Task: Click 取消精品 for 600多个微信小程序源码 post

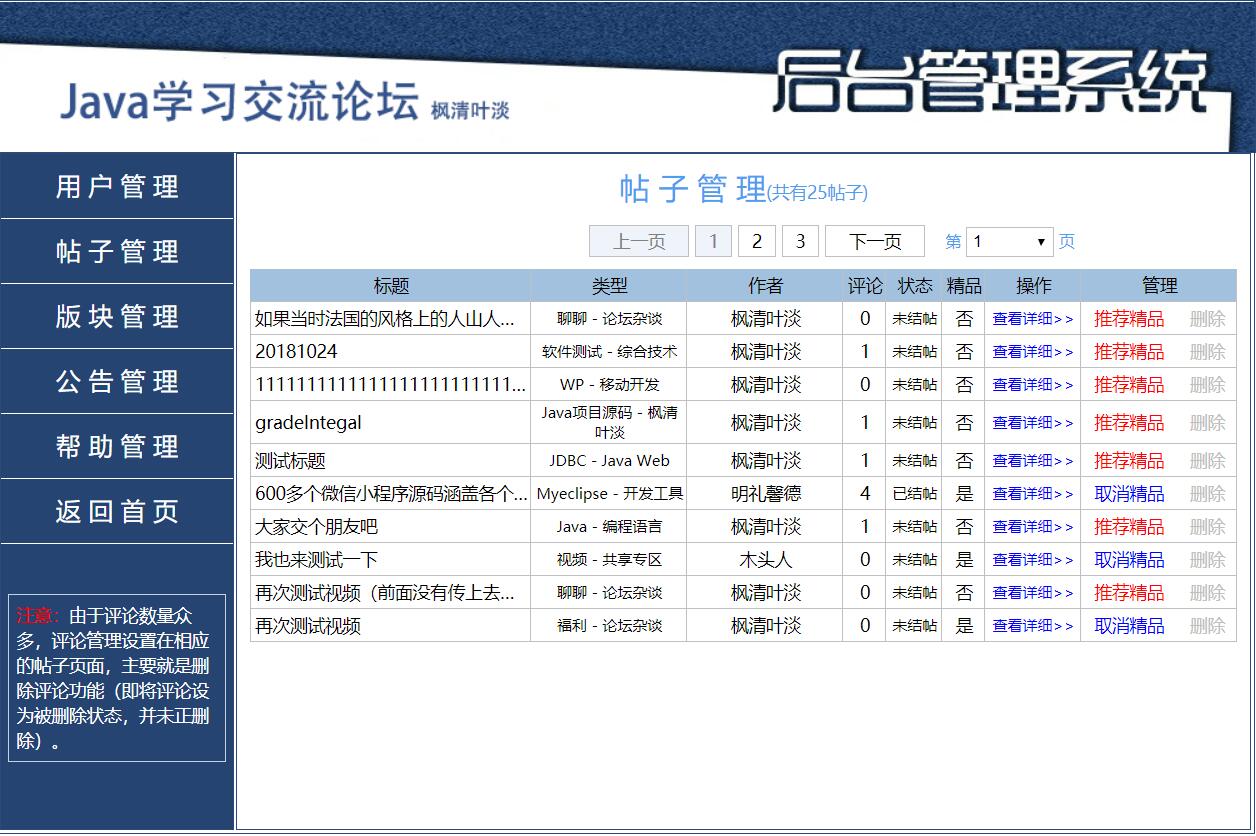Action: tap(1129, 494)
